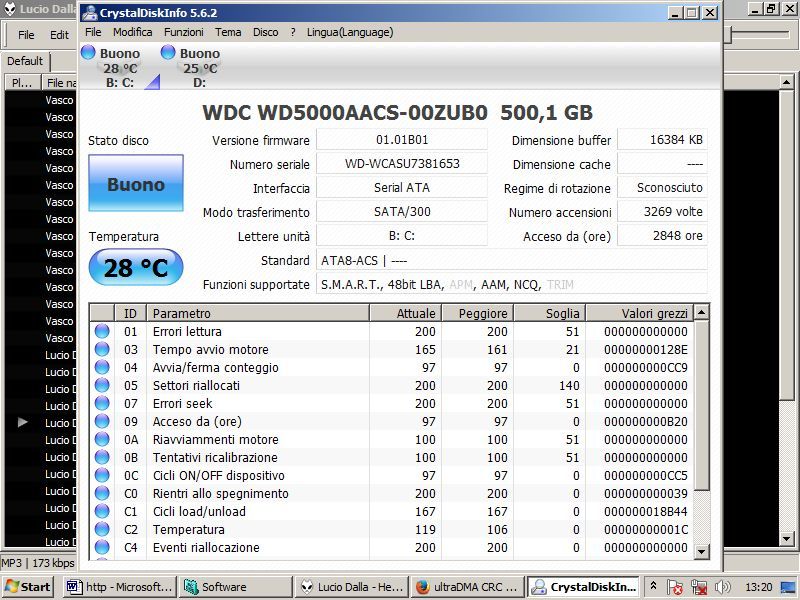The width and height of the screenshot is (800, 600).
Task: Switch to ultraDMA CRC taskbar window
Action: (465, 587)
